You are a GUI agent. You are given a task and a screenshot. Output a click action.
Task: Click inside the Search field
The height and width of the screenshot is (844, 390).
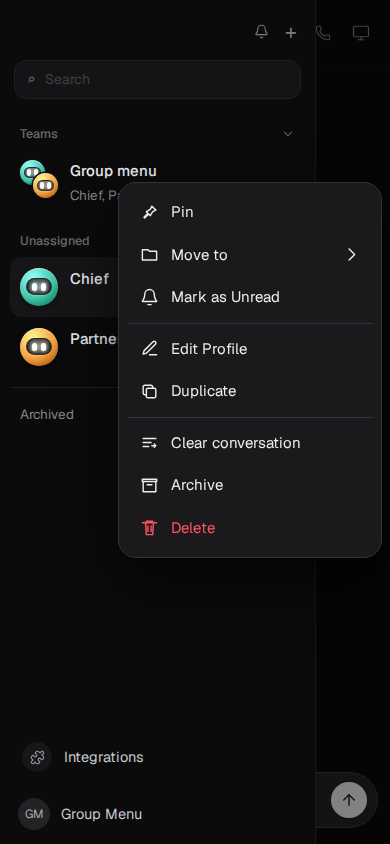point(157,80)
